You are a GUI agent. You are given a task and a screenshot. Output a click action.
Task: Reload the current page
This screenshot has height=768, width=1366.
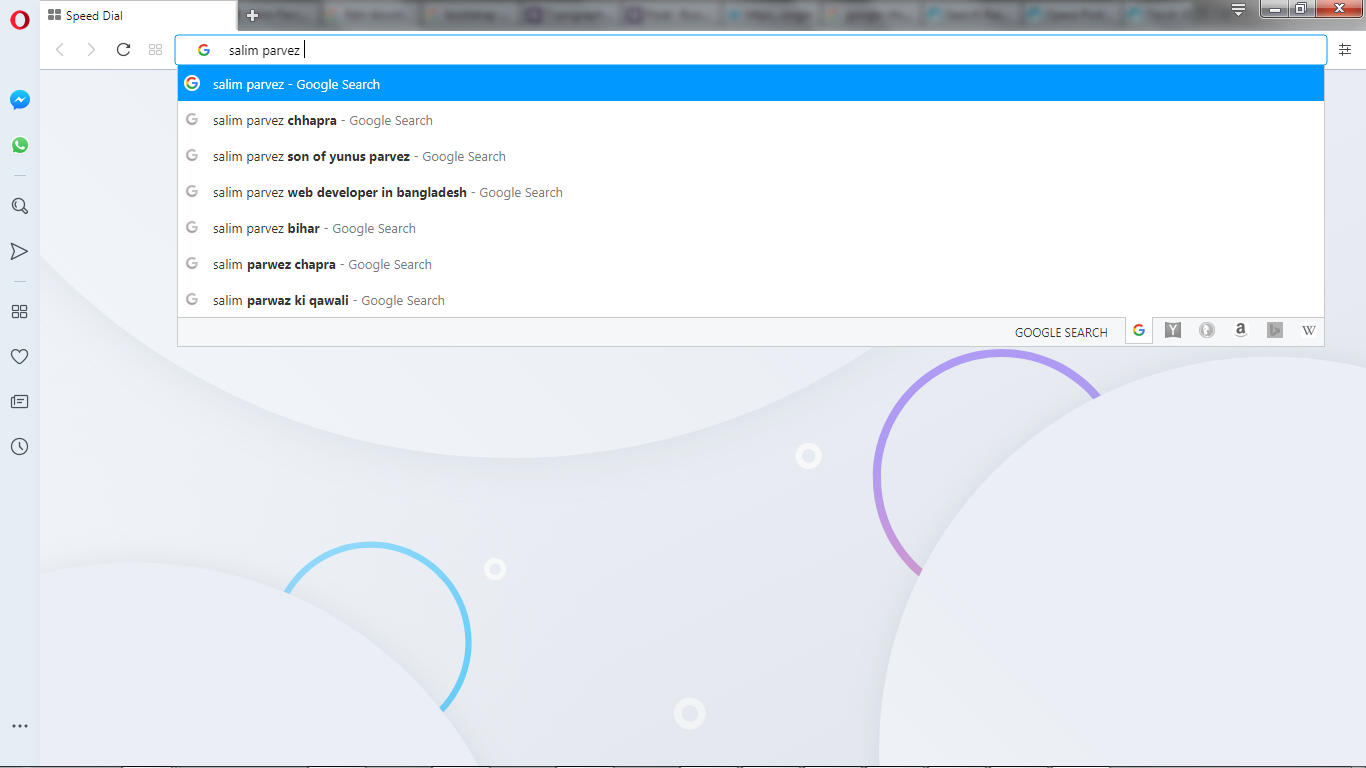[x=123, y=50]
